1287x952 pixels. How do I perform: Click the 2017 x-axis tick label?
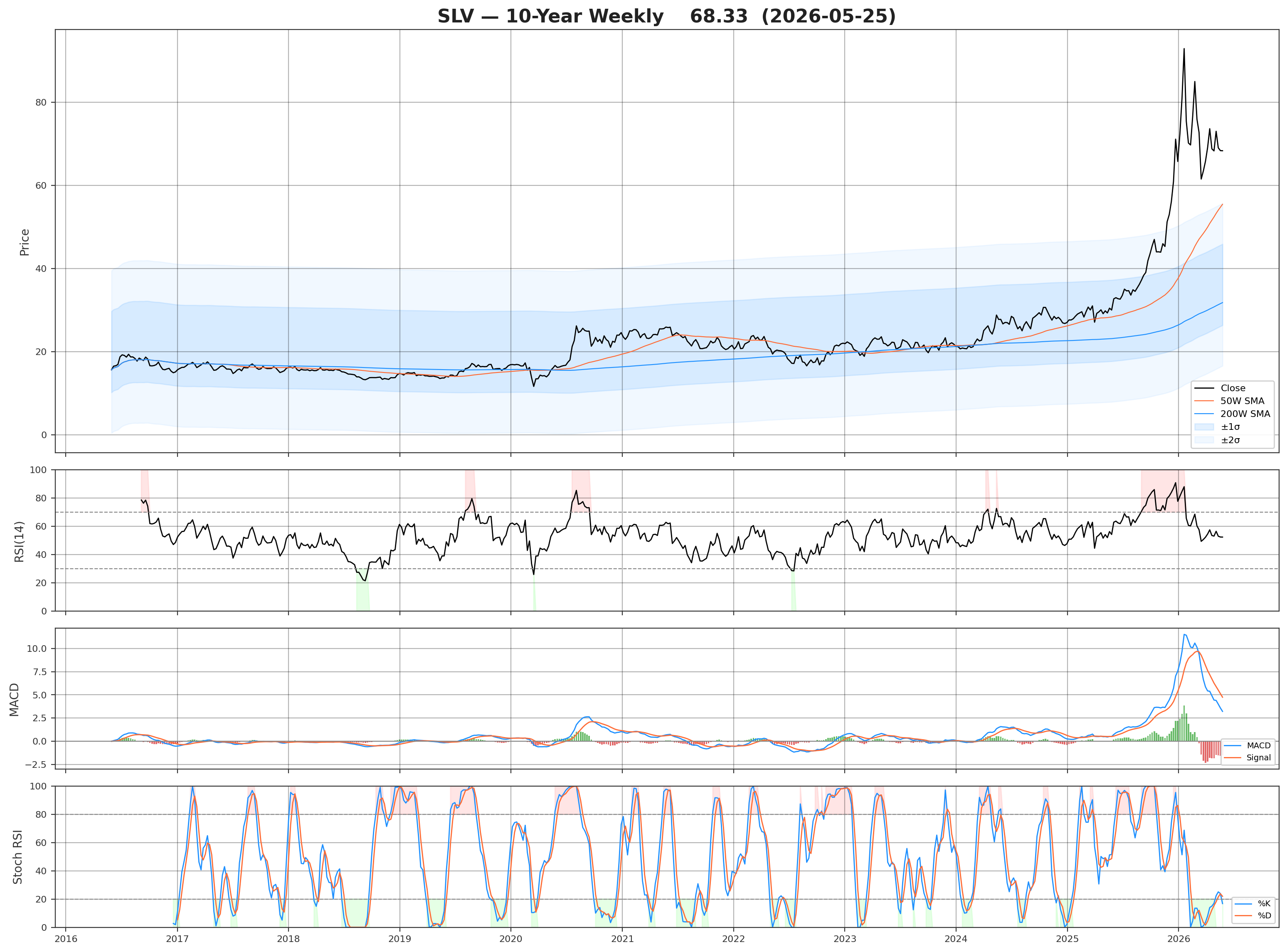[x=177, y=940]
